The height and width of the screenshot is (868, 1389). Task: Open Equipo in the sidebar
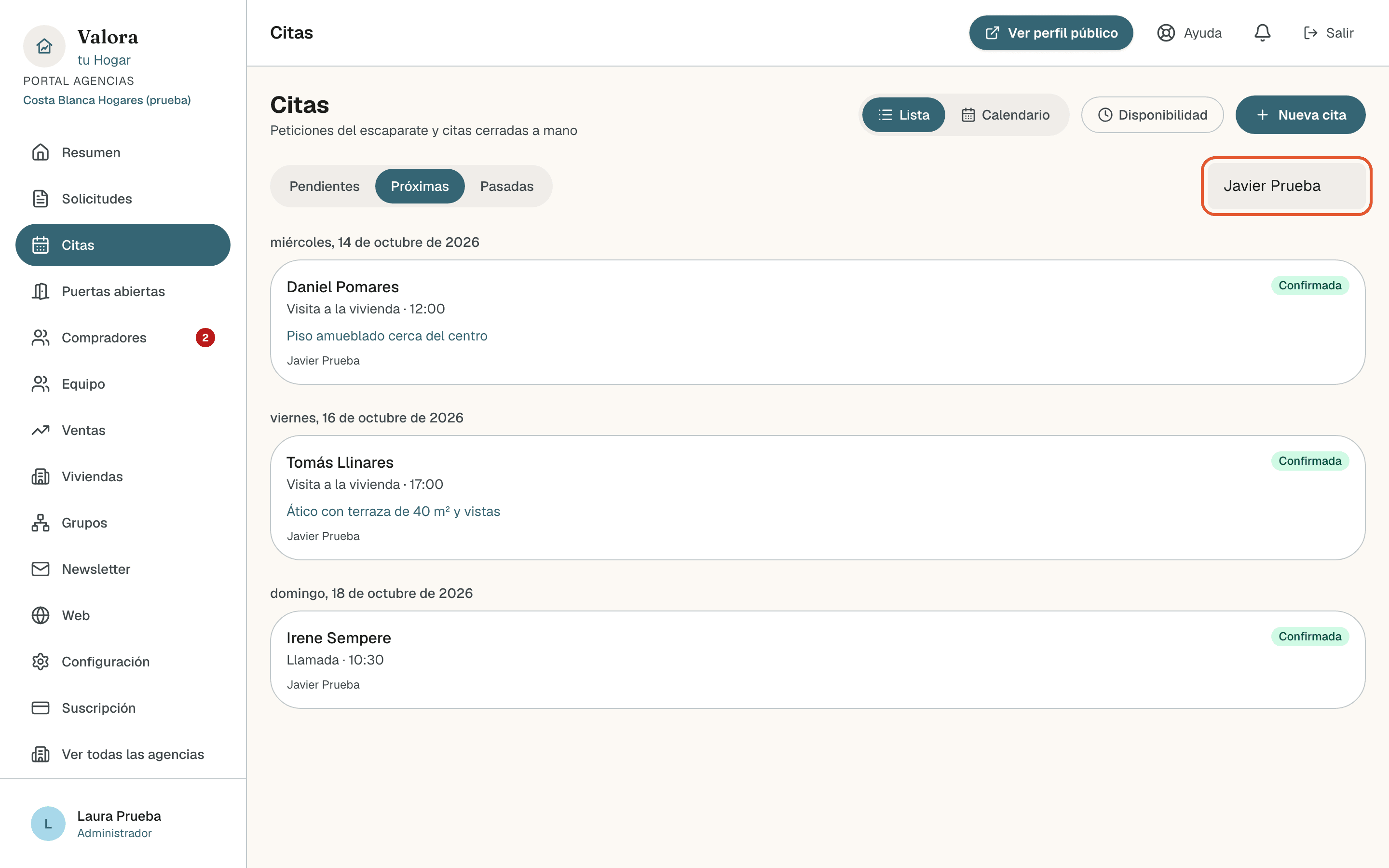[123, 384]
